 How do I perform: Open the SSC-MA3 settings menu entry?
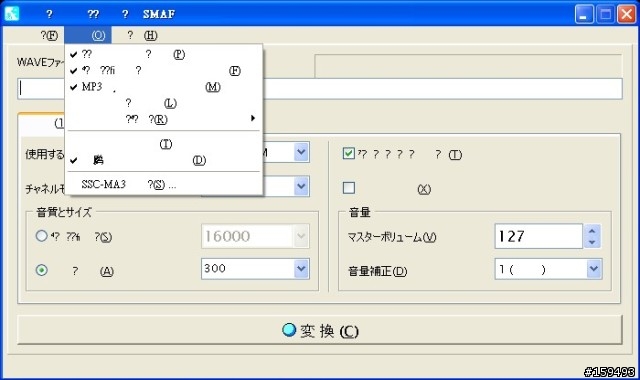(164, 185)
